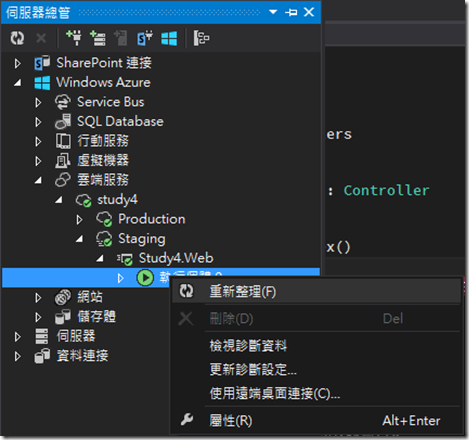
Task: Click the Connect to Windows Azure toolbar icon
Action: 169,38
